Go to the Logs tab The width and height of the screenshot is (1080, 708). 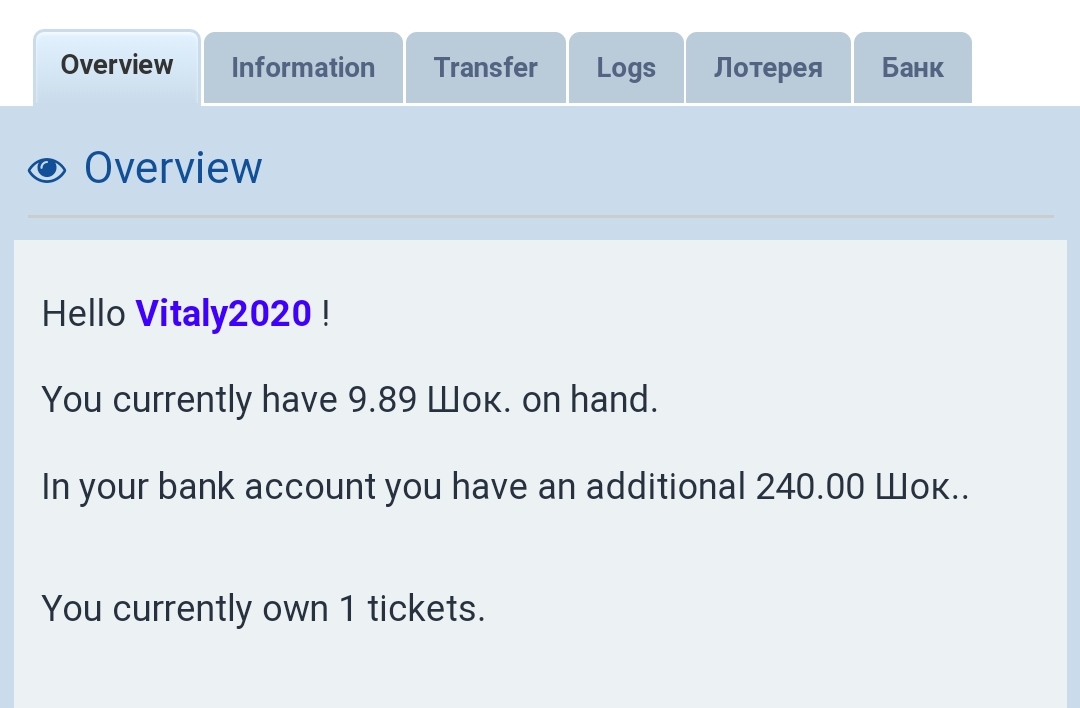pos(626,68)
